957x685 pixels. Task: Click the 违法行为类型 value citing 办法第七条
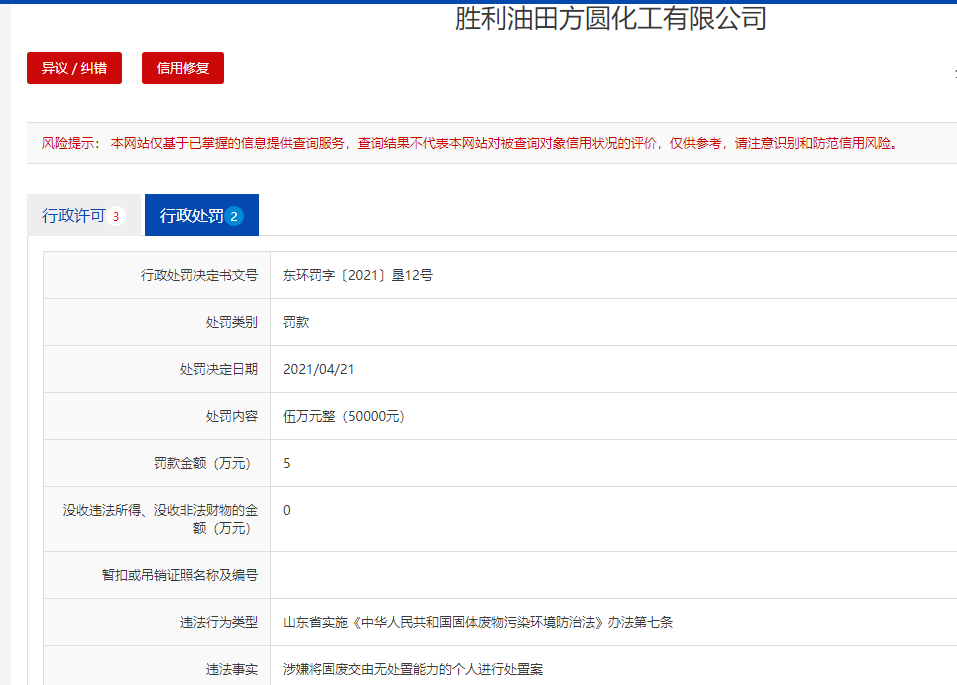click(x=478, y=622)
